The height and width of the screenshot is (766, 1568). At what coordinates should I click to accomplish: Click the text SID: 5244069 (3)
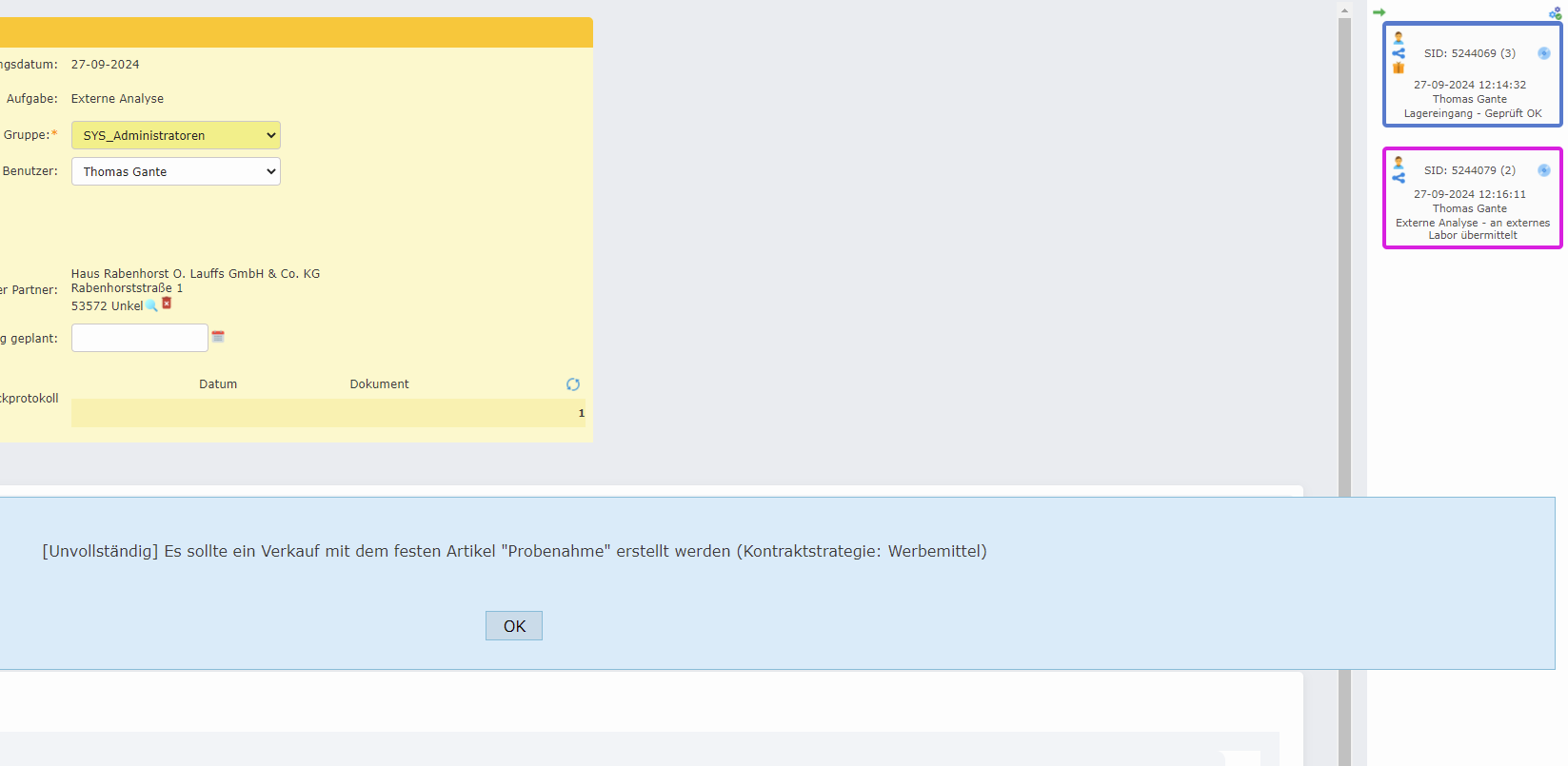[1470, 53]
